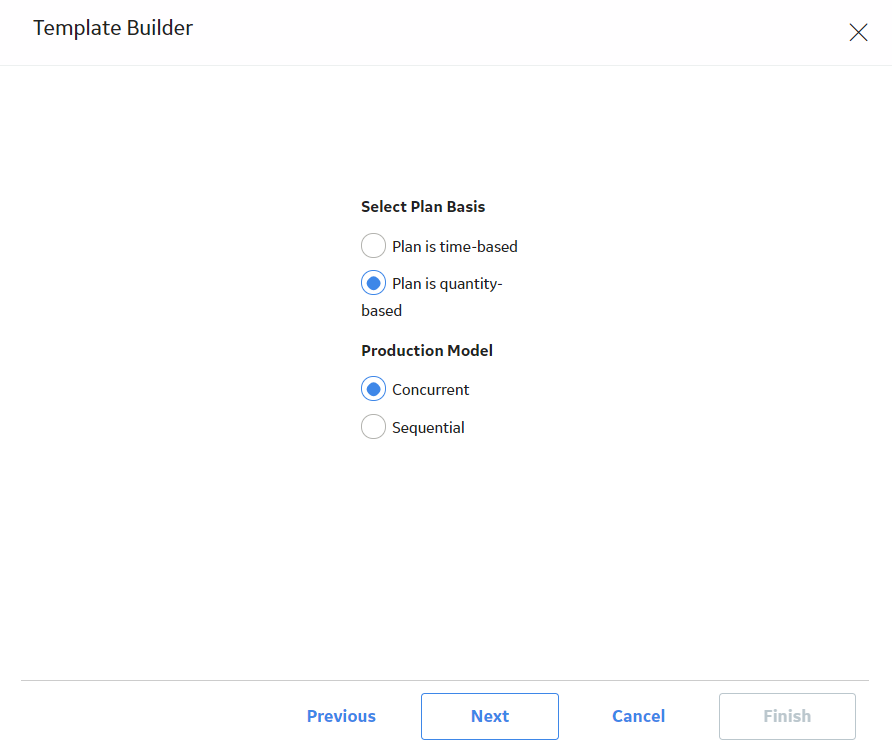Click the 'Concurrent' option label text
892x753 pixels.
pyautogui.click(x=430, y=390)
